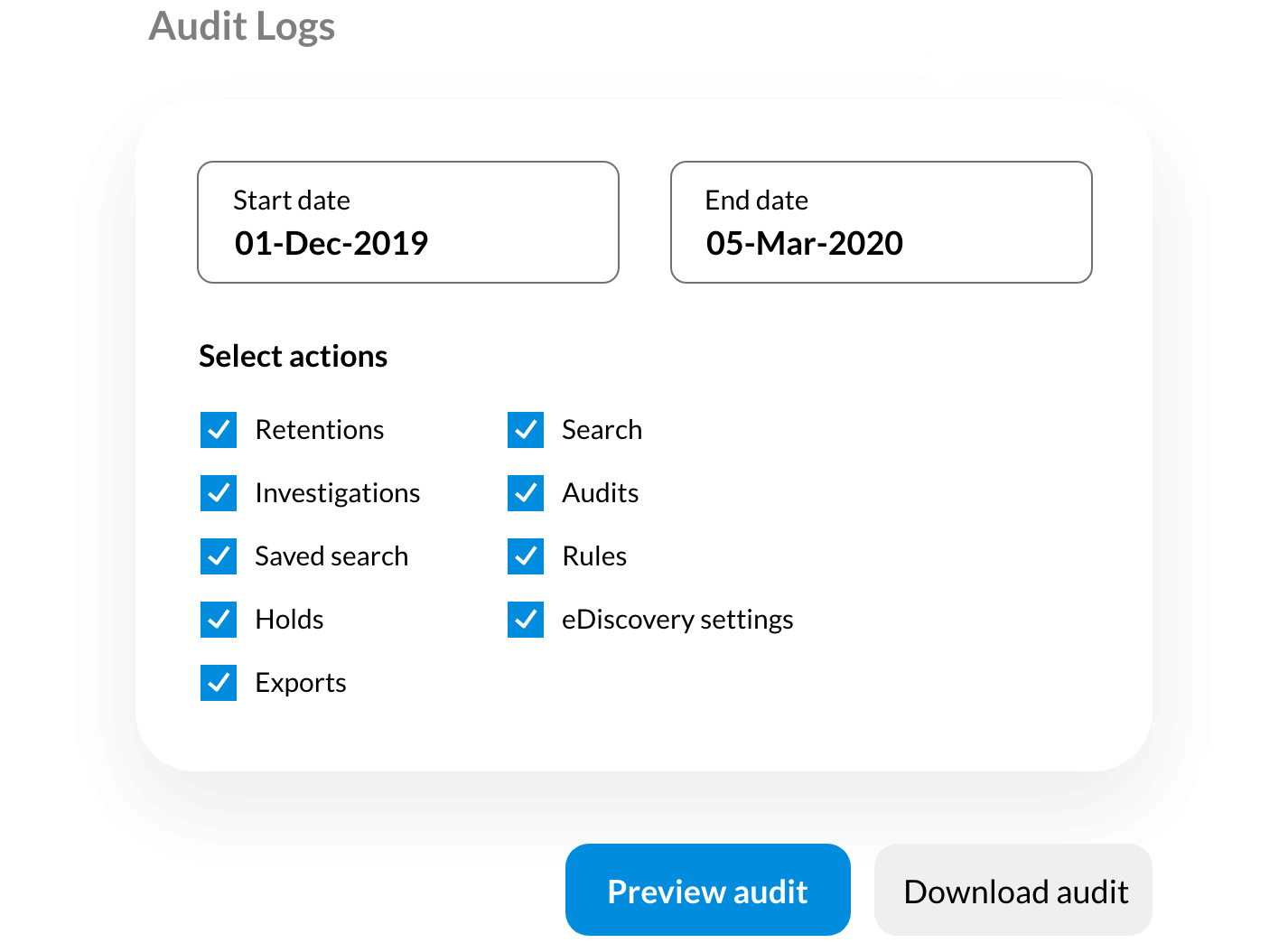Select the 05-Mar-2020 date value

805,244
